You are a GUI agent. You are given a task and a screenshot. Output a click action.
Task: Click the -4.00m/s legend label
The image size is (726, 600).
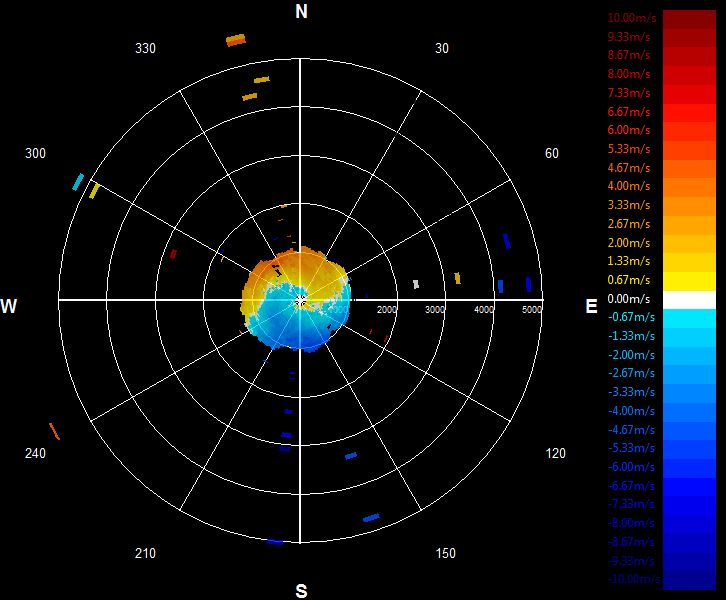[631, 411]
